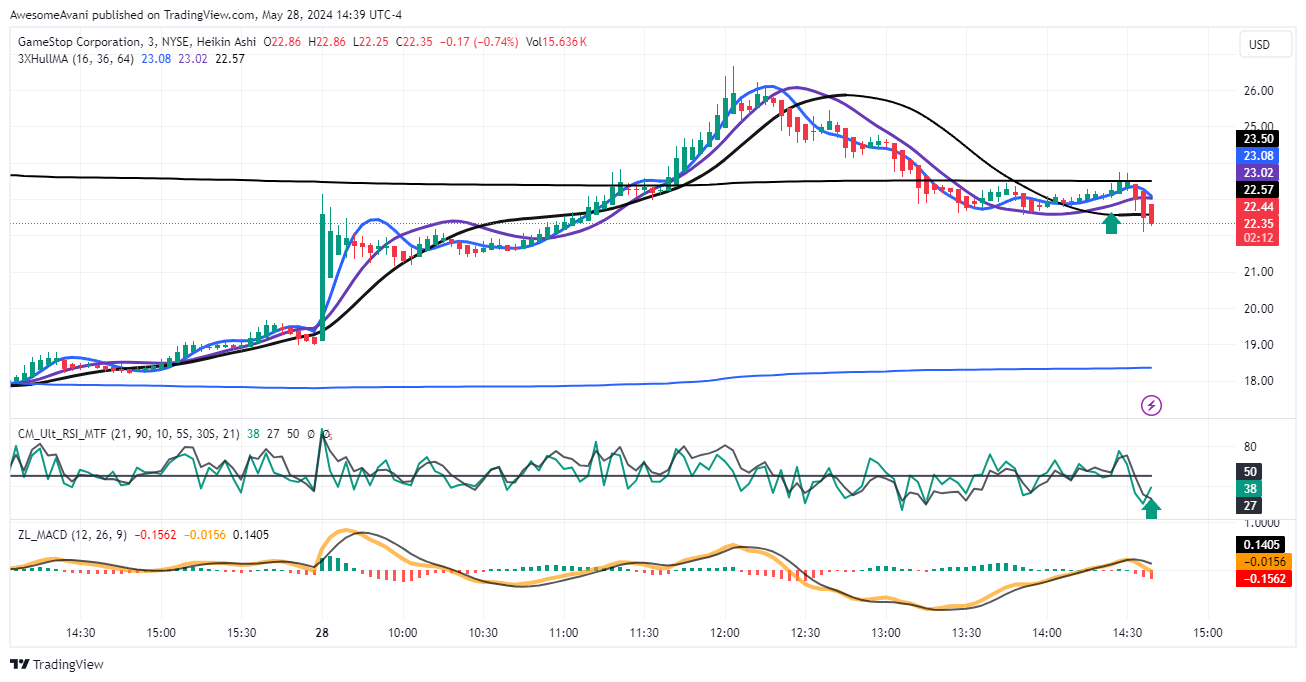Click the black 23.50 price tag
Screen dimensions: 1306x682
[x=1257, y=138]
